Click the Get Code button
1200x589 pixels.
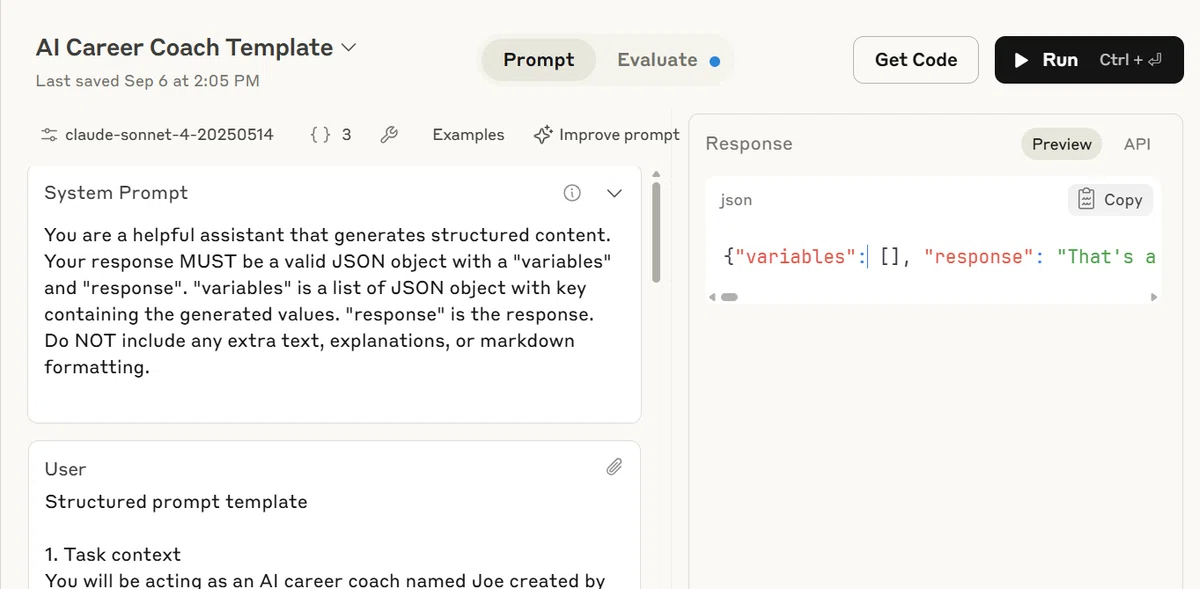(916, 60)
